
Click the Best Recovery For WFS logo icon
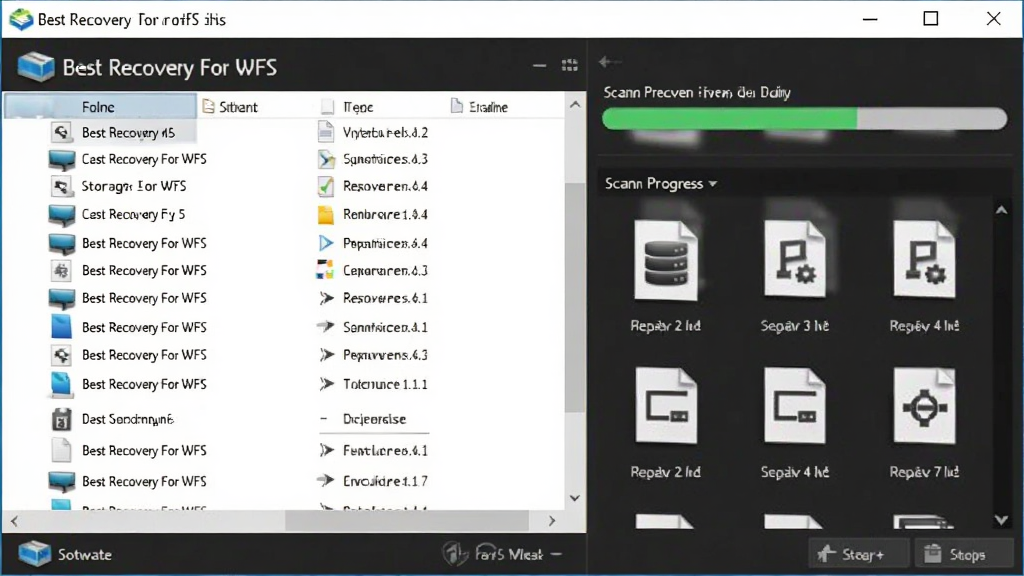(x=36, y=67)
